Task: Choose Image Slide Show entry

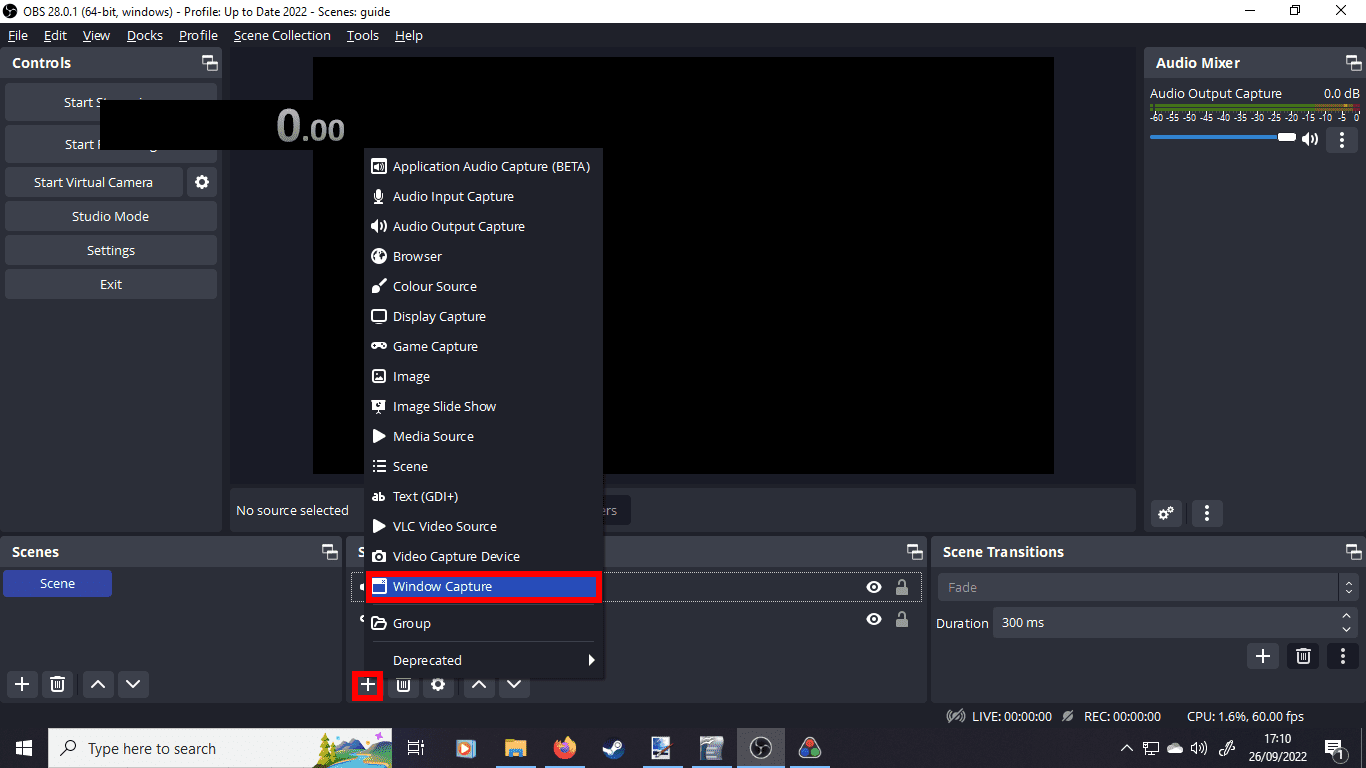Action: click(484, 407)
